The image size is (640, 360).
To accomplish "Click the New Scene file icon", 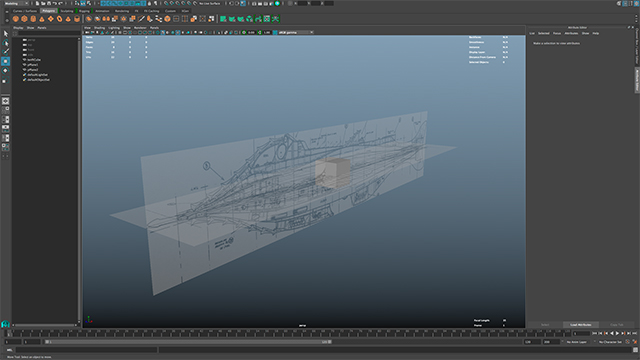I will (37, 3).
